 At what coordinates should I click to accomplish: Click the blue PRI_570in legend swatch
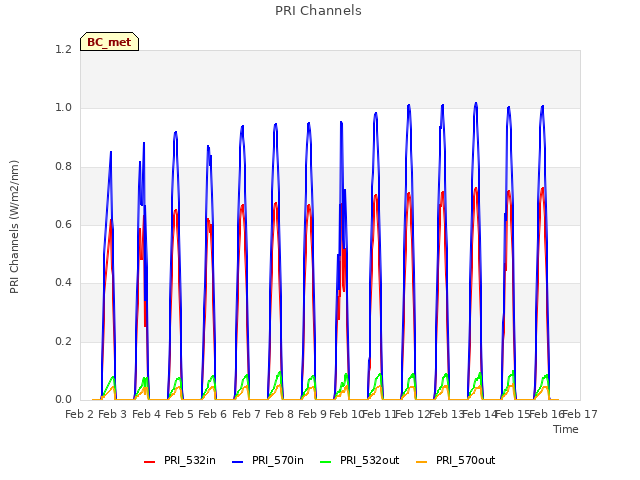(x=238, y=461)
